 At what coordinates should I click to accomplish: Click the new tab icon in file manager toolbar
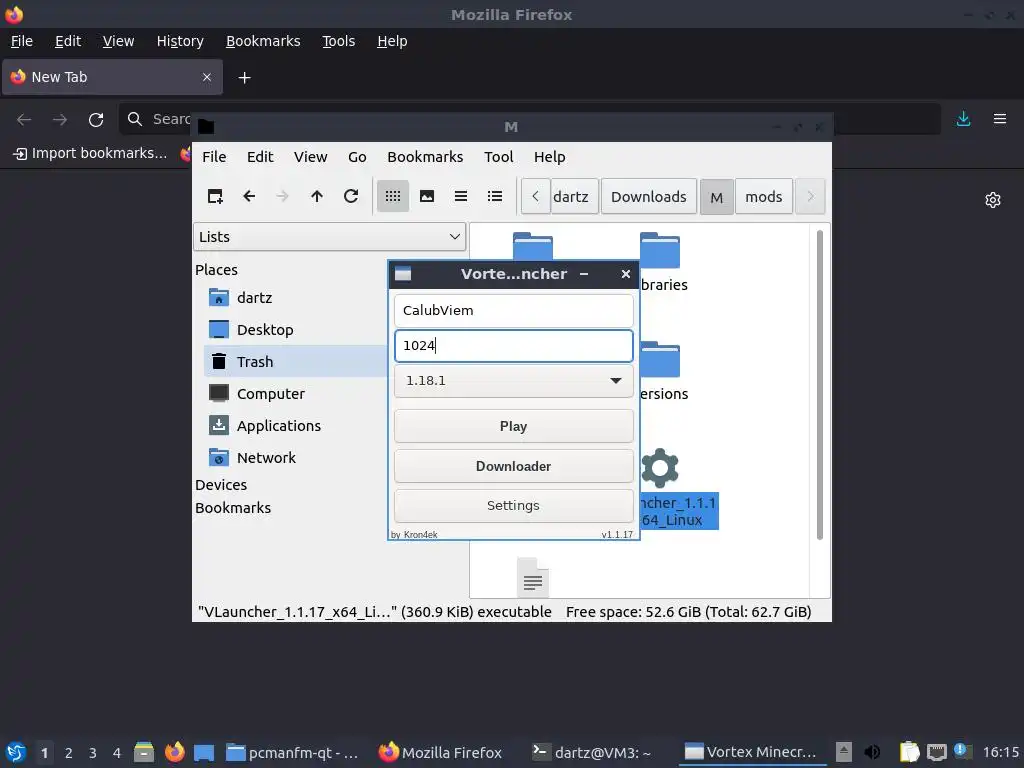point(215,196)
